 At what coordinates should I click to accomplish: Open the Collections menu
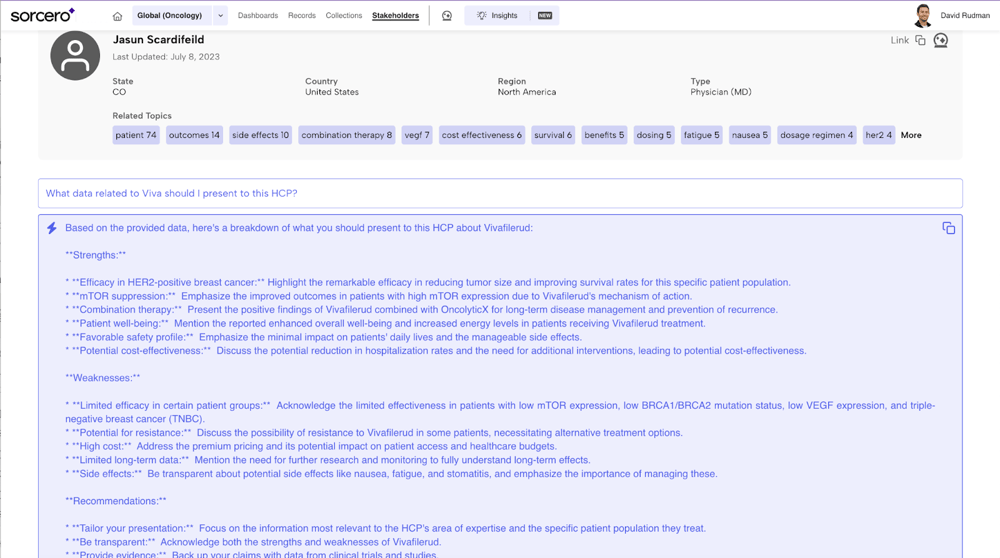[x=344, y=15]
